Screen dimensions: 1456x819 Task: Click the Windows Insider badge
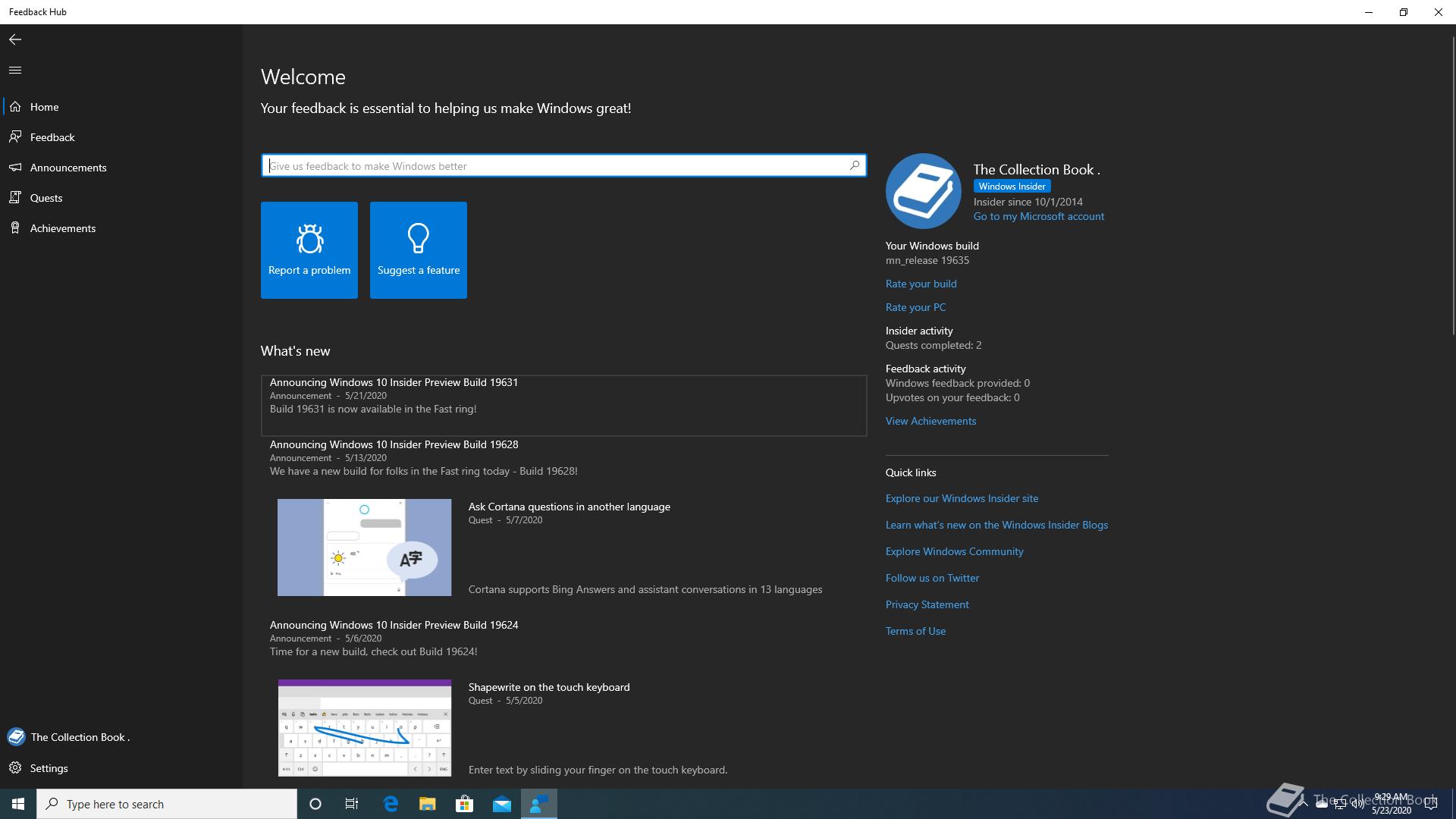tap(1012, 186)
